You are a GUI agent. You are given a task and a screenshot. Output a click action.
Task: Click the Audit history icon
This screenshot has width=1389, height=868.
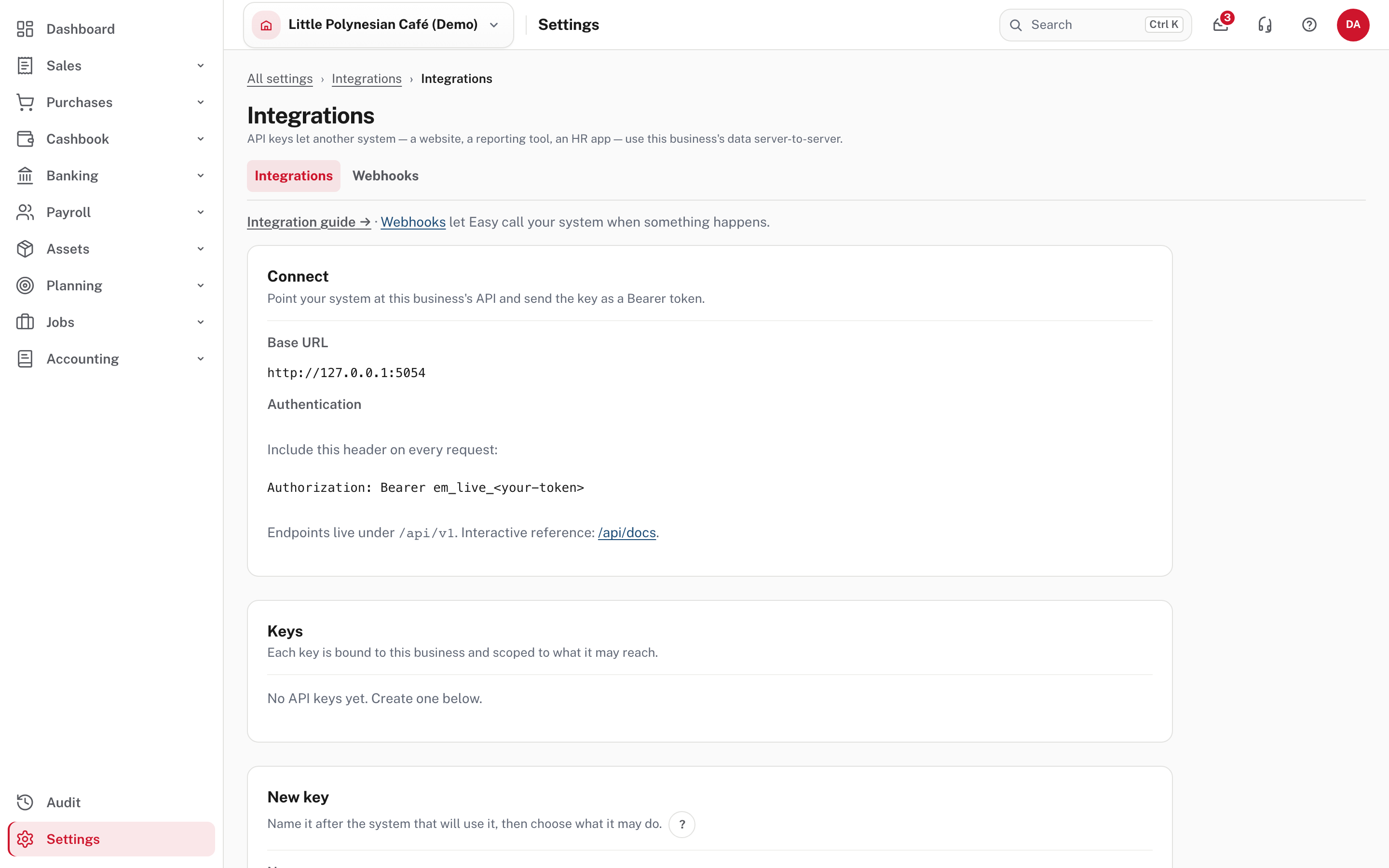pyautogui.click(x=25, y=802)
